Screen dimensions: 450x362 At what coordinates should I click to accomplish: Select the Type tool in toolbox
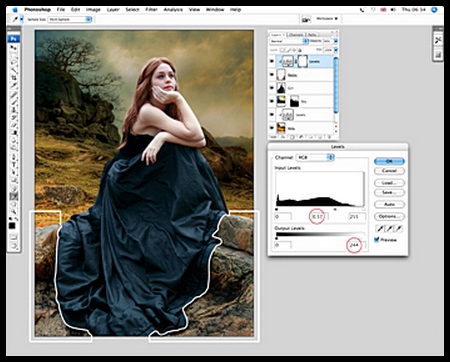14,164
